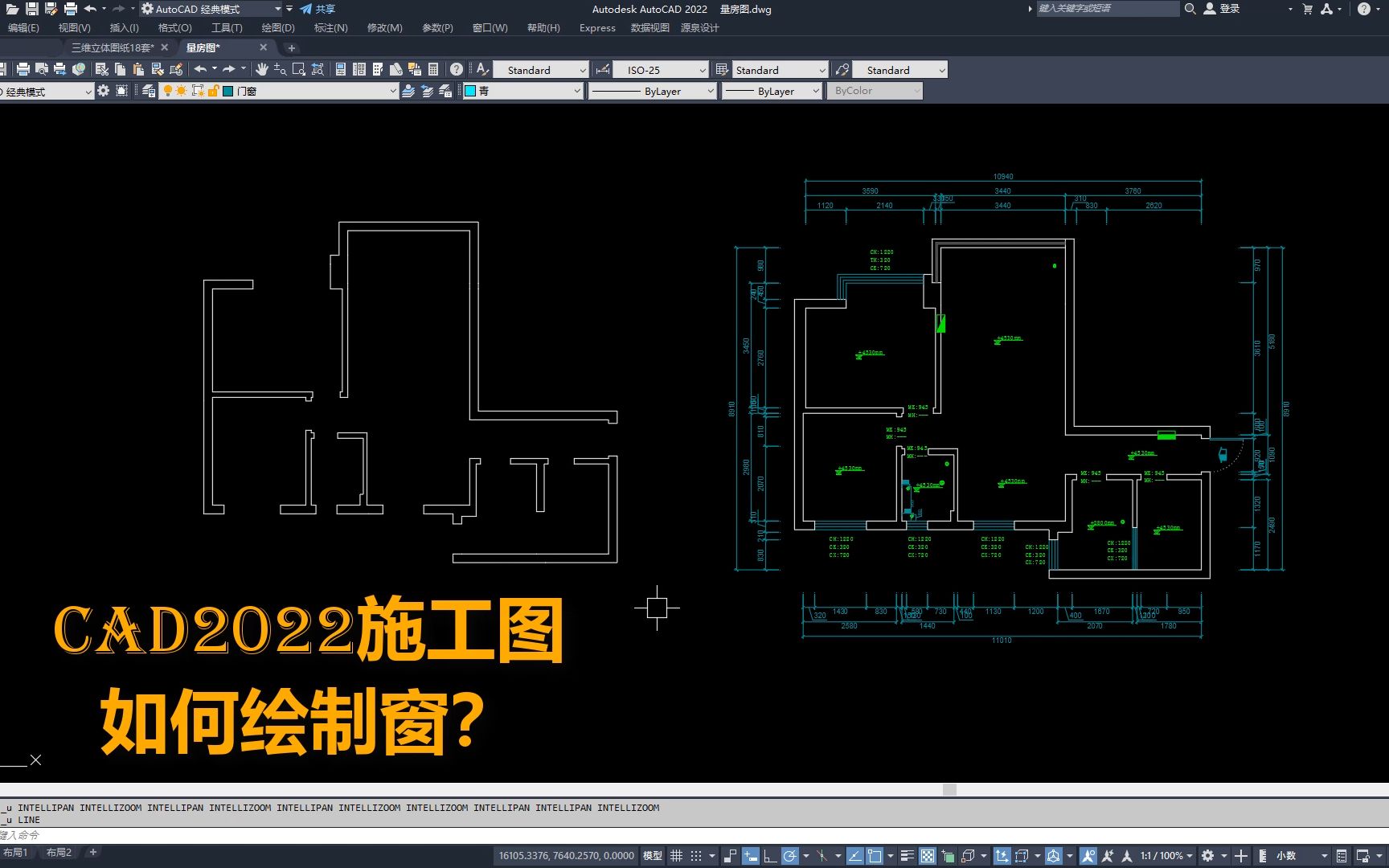Select the Pan hand tool

coord(262,69)
